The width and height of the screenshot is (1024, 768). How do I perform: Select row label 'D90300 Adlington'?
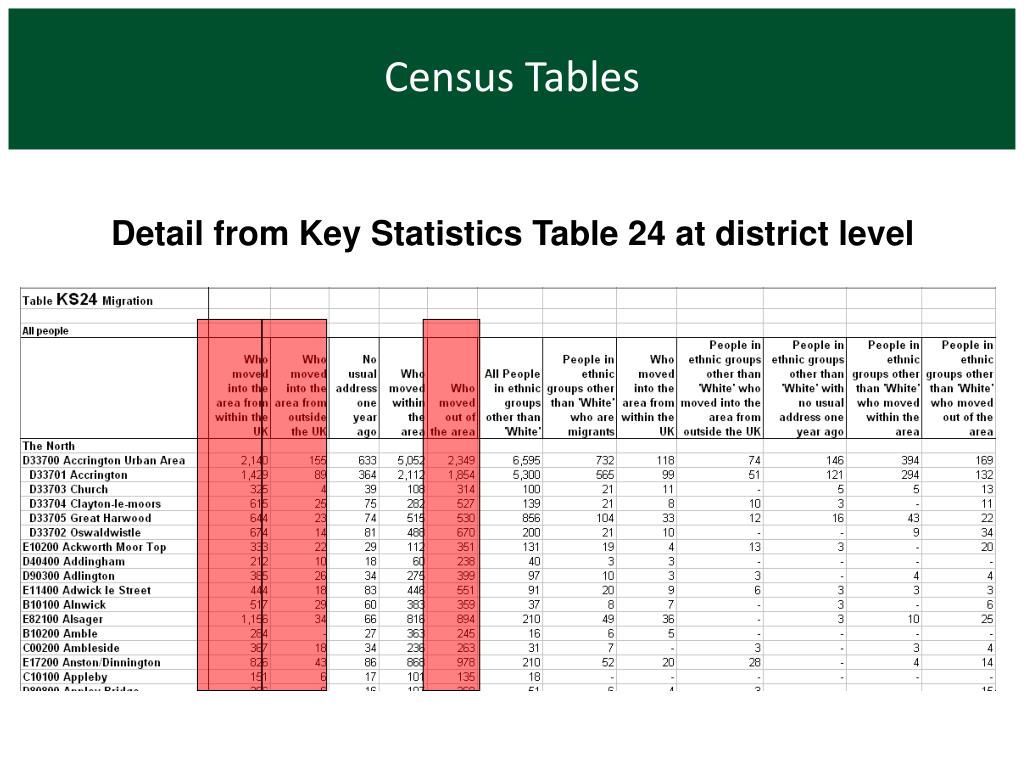(69, 576)
